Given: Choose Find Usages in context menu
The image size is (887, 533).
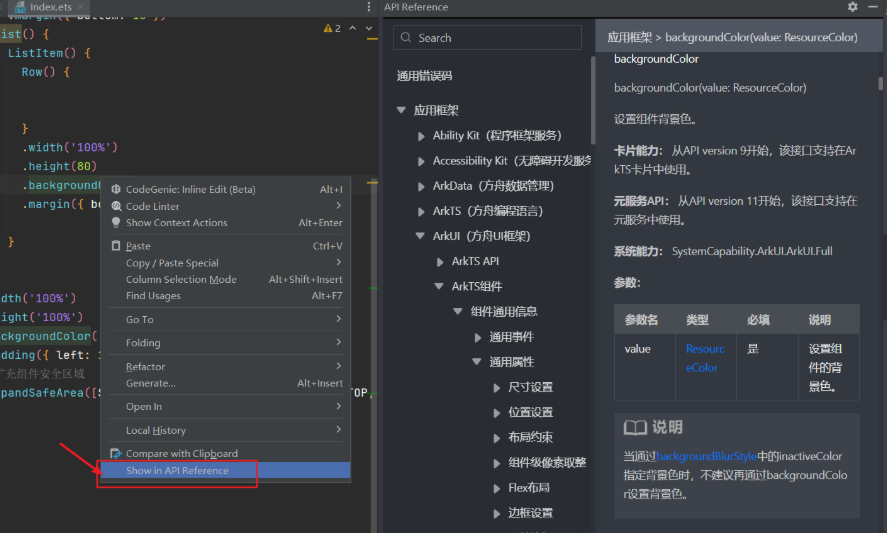Looking at the screenshot, I should (x=226, y=295).
